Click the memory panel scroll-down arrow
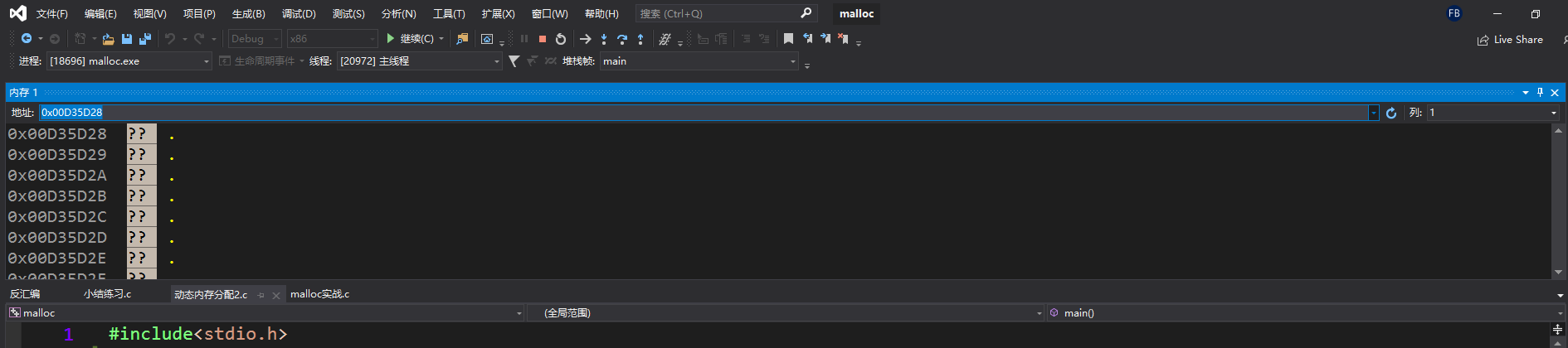 click(1558, 272)
